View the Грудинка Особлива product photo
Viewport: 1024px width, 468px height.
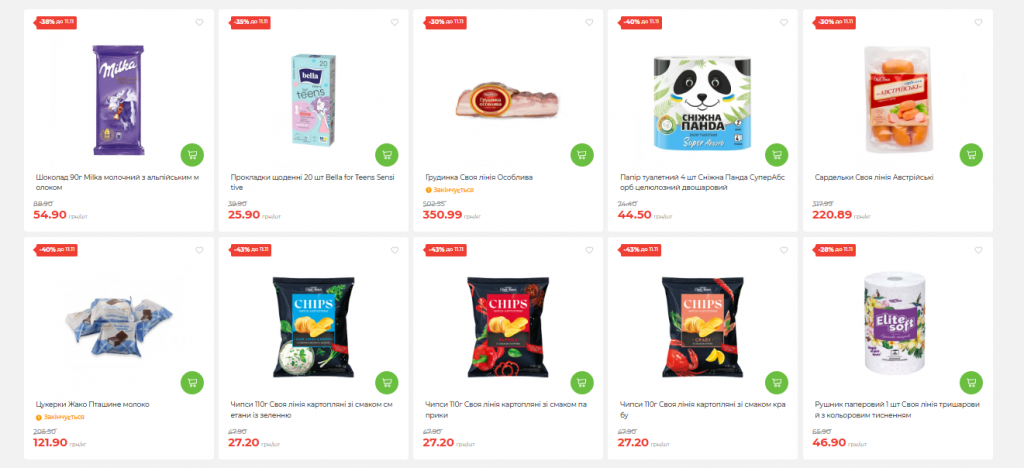point(507,100)
